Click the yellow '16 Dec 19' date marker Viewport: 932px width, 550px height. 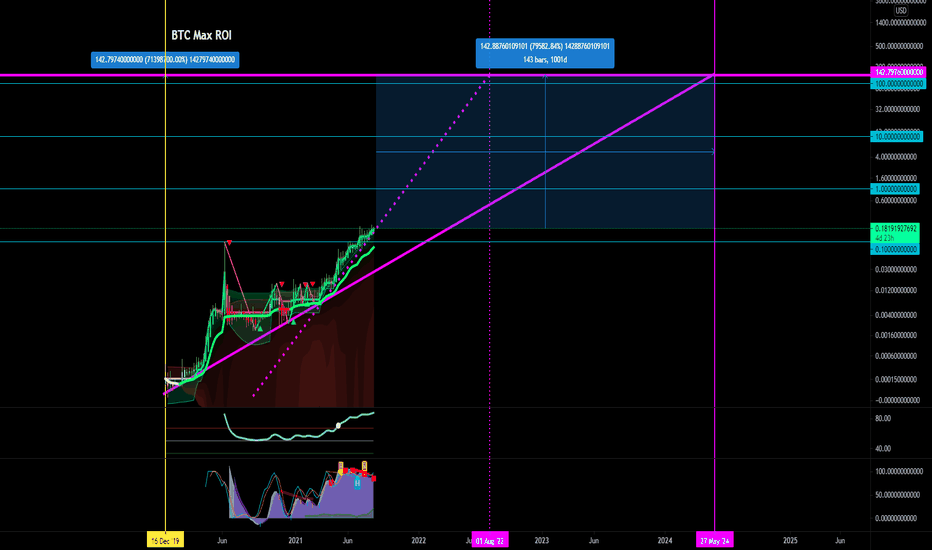coord(165,540)
